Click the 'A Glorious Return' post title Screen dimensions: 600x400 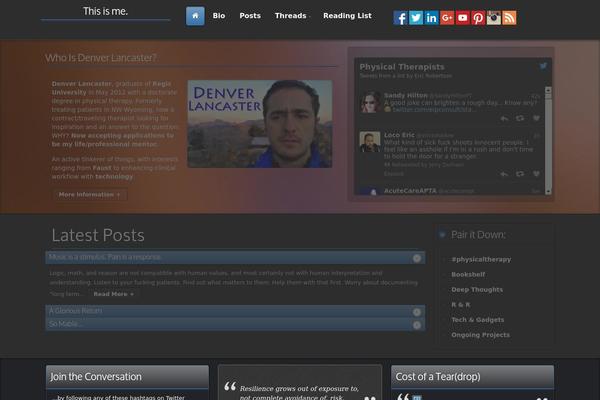[x=75, y=311]
